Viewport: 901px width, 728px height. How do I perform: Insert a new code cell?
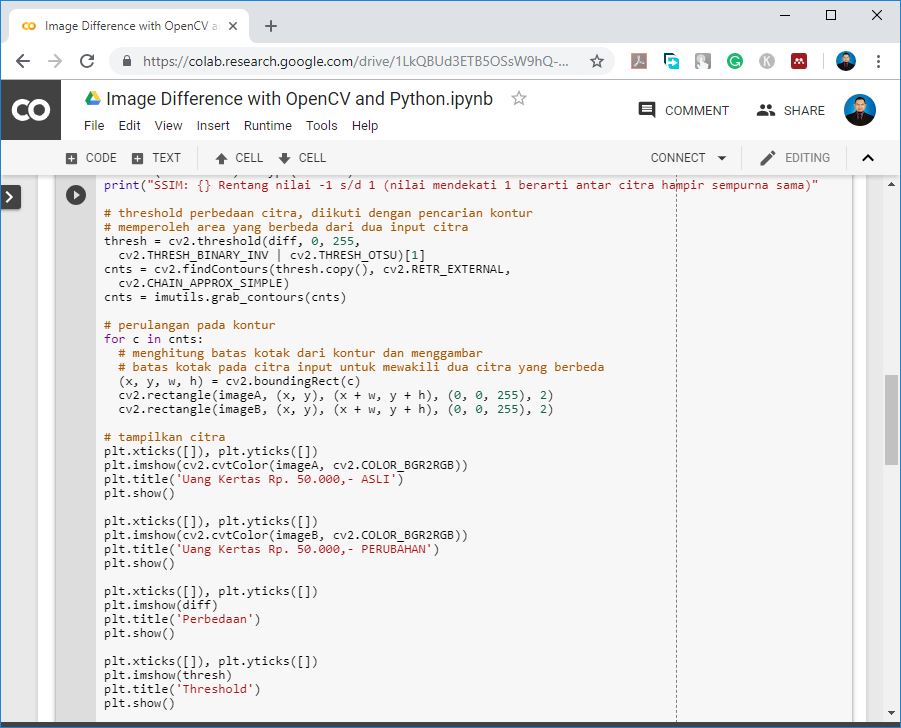click(90, 157)
